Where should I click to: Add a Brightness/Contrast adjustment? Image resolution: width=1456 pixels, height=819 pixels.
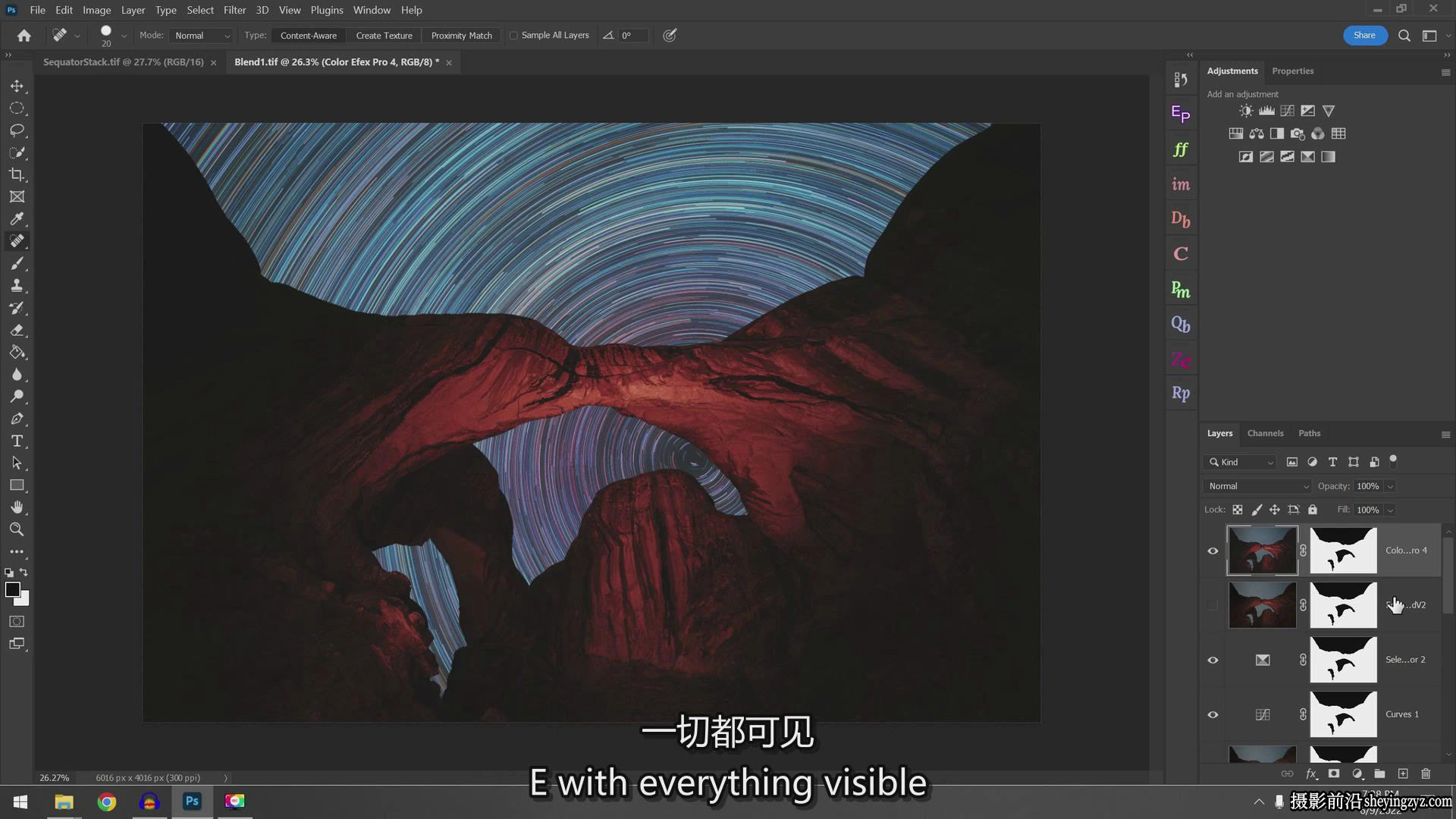pyautogui.click(x=1246, y=111)
